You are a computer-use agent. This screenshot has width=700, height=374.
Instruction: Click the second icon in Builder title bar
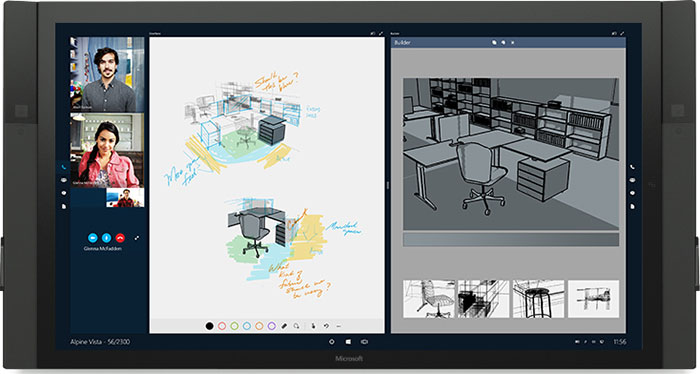(x=503, y=42)
